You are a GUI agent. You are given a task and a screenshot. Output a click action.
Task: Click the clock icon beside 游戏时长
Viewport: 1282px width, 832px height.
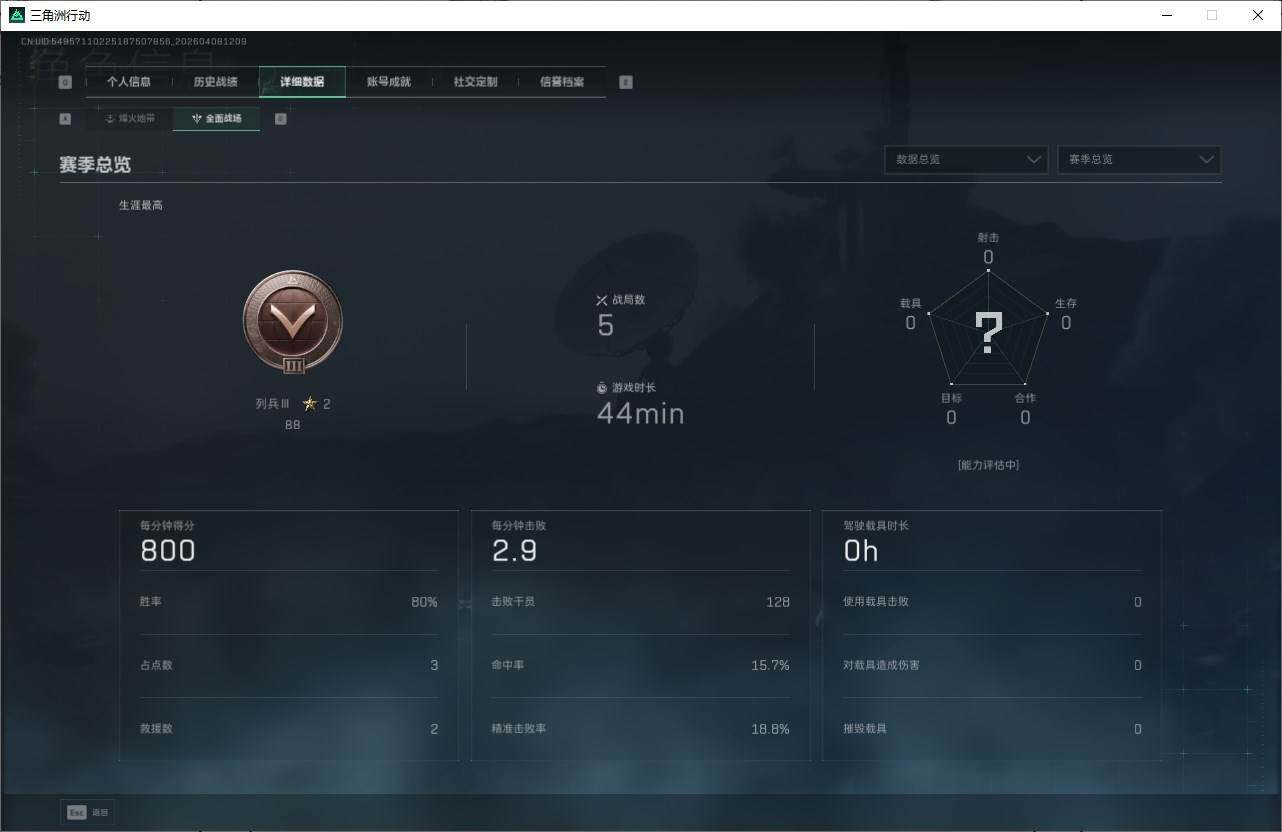coord(602,387)
